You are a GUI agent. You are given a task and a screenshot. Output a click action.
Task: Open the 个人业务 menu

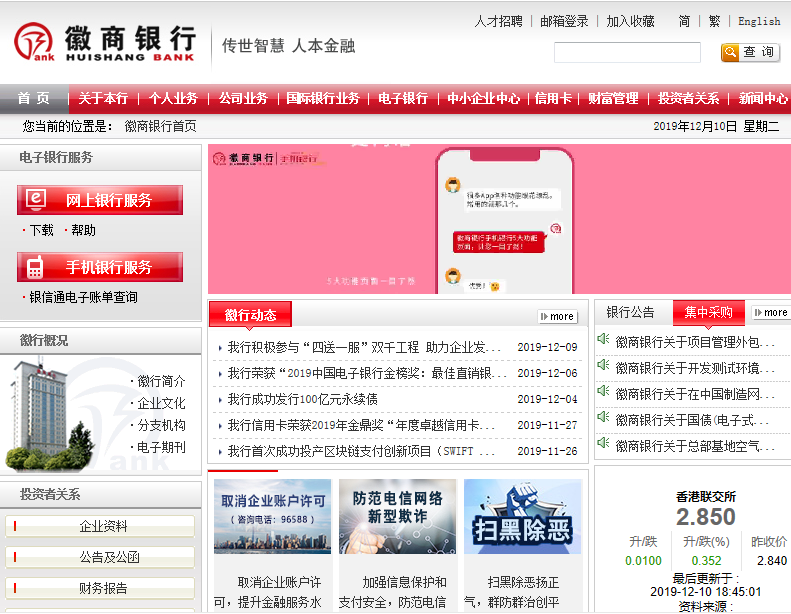(x=173, y=98)
